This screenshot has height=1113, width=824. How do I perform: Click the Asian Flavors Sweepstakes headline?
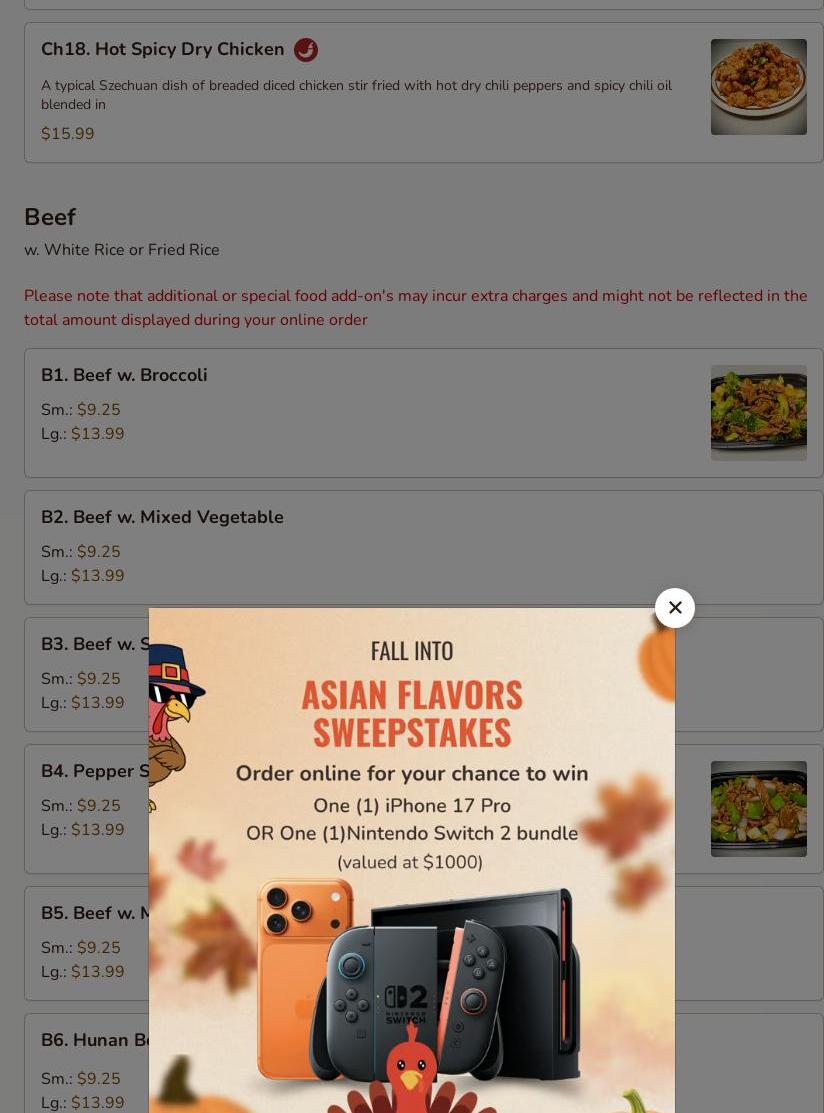point(412,713)
